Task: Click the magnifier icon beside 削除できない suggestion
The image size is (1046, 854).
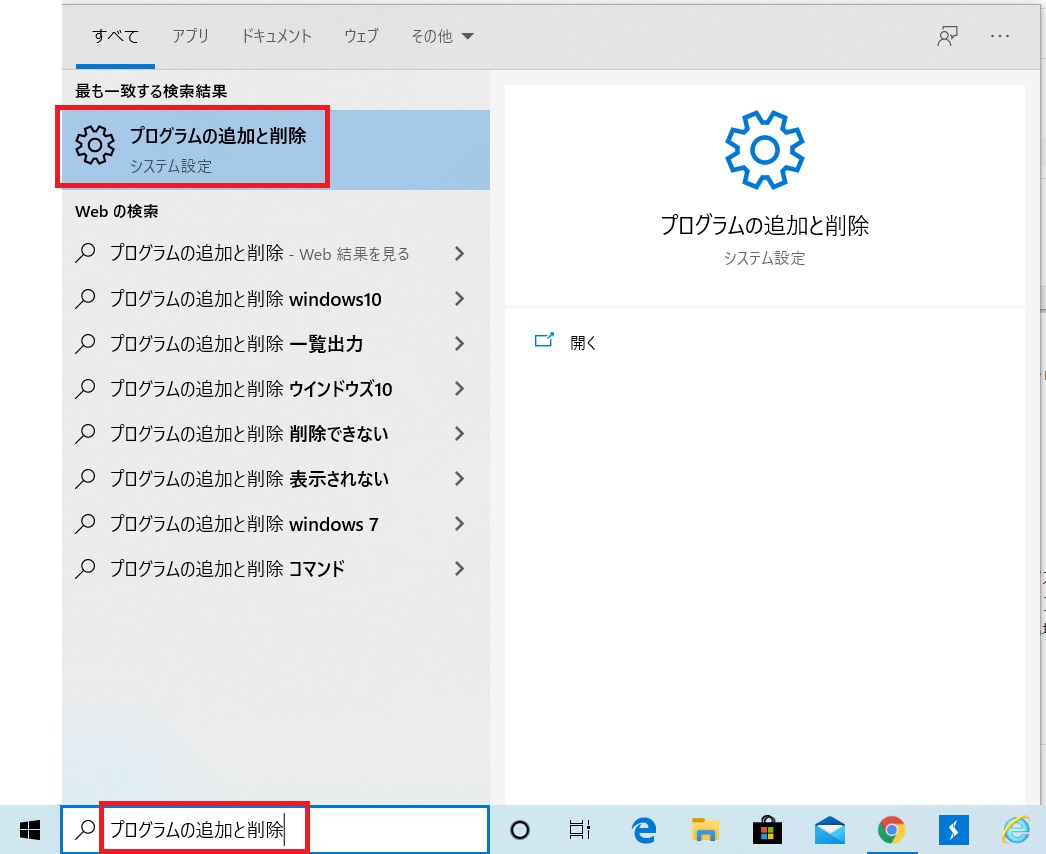Action: [85, 433]
